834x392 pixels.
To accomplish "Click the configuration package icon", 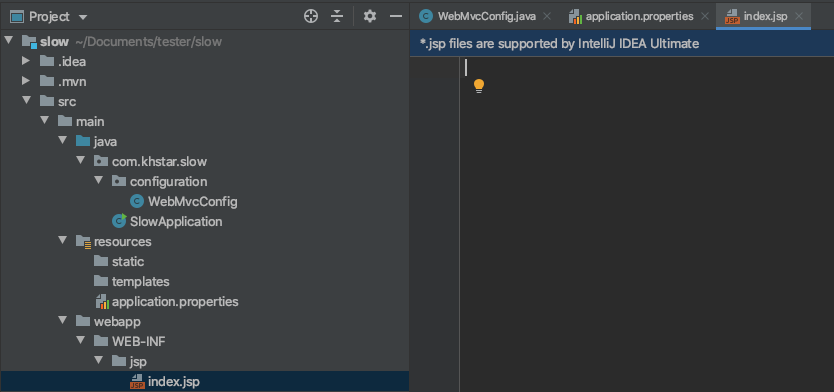I will (119, 181).
